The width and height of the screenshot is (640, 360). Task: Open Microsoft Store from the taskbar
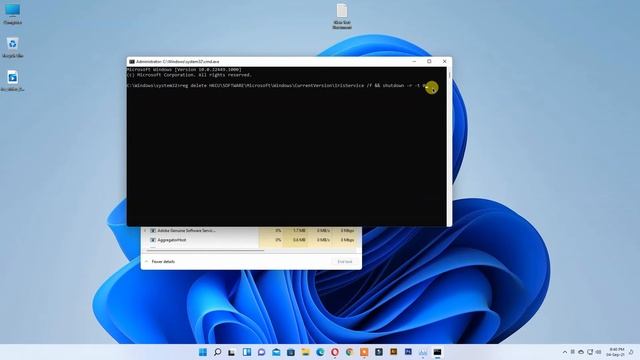[291, 352]
